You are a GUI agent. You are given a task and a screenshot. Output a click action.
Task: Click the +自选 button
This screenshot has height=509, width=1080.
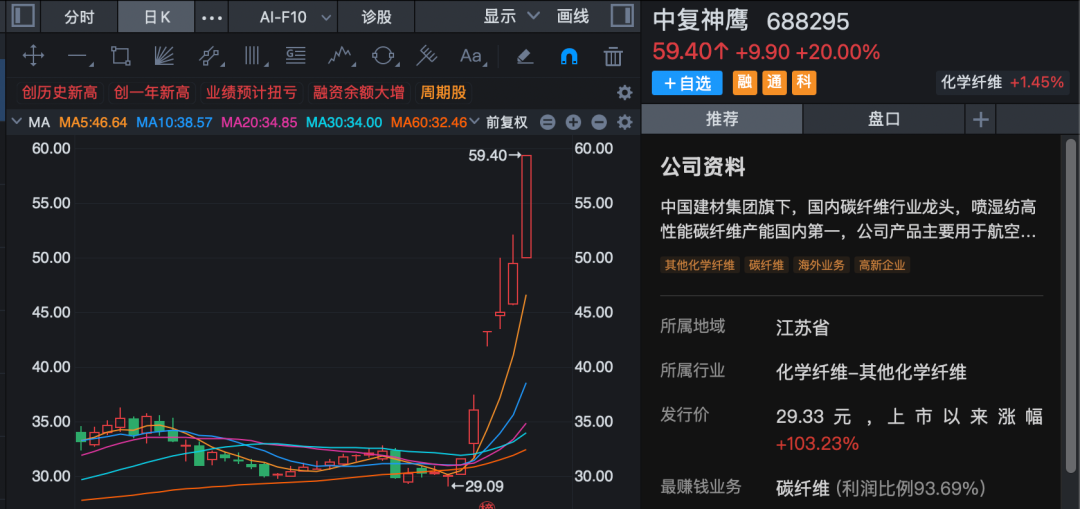click(x=688, y=83)
